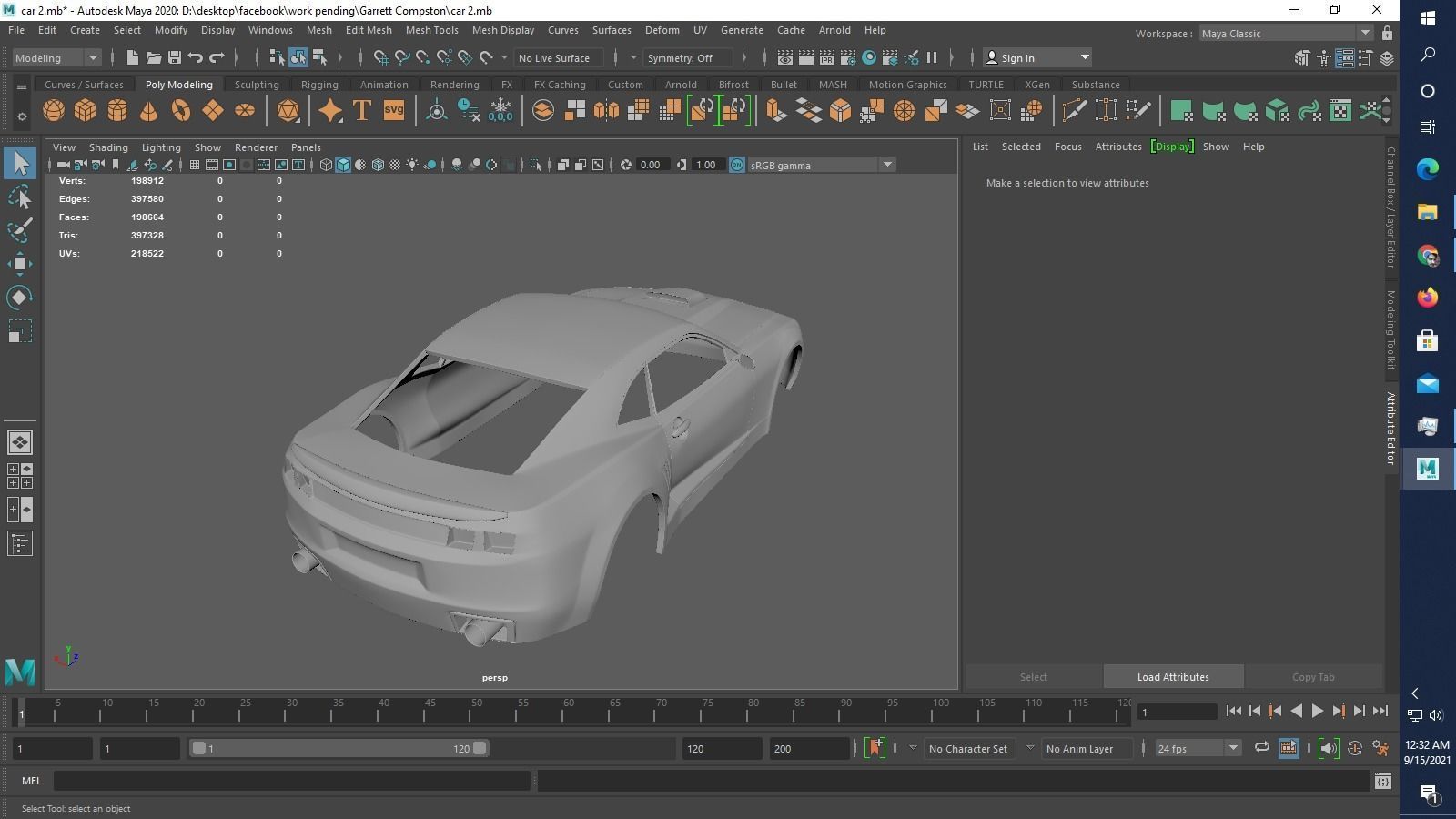
Task: Open the viewport Shading menu
Action: [x=108, y=147]
